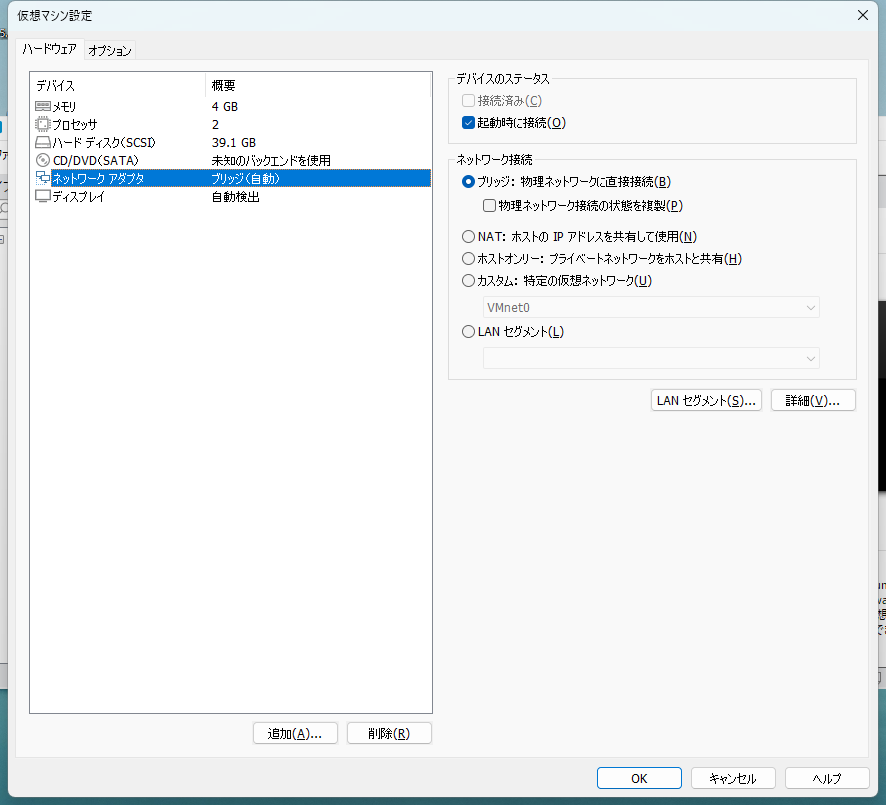Click the デバイス column header
886x805 pixels.
118,85
